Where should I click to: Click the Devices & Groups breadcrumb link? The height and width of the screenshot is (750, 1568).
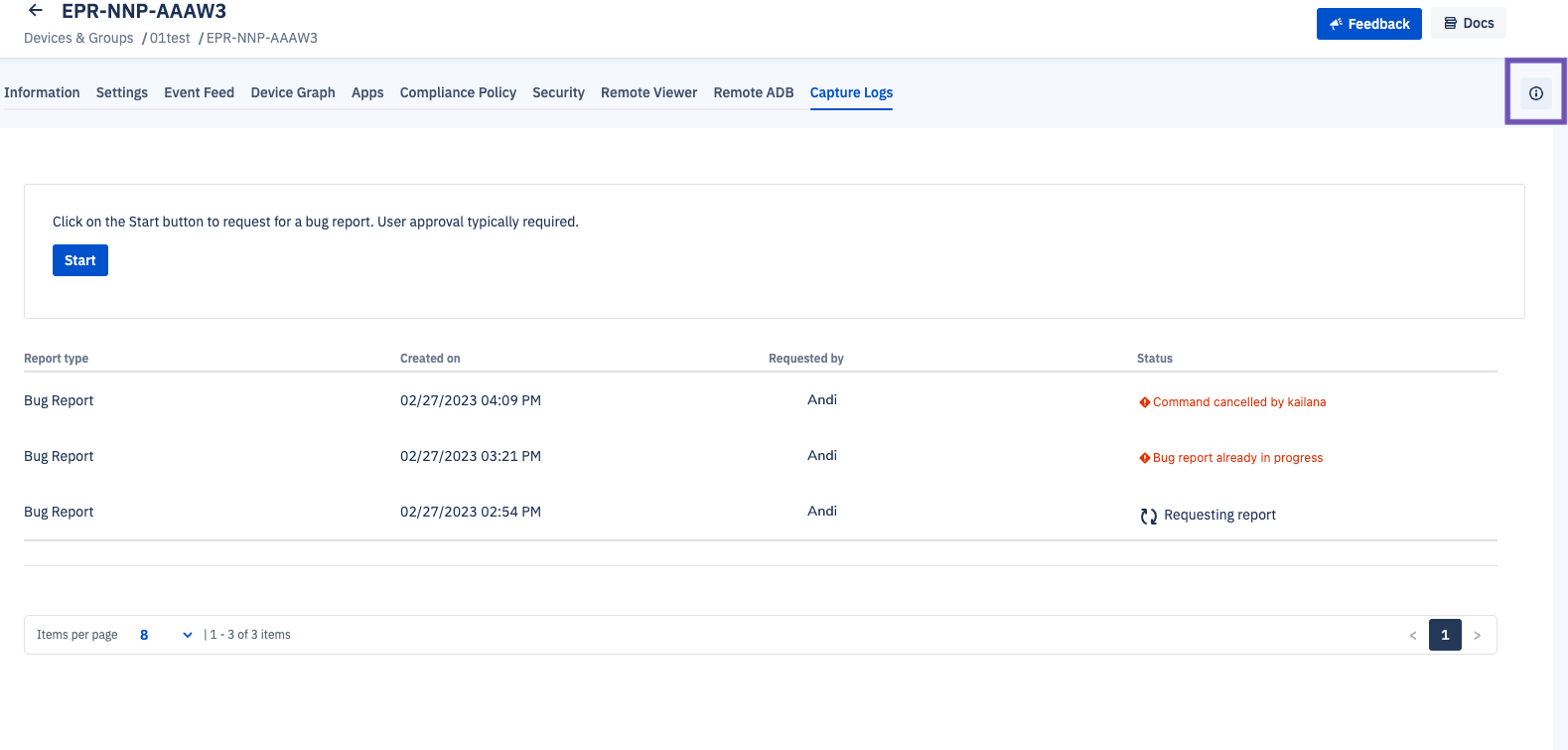coord(78,38)
